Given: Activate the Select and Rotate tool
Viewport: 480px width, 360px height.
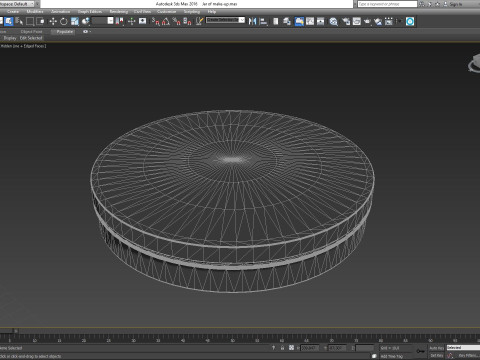Looking at the screenshot, I should tap(63, 21).
